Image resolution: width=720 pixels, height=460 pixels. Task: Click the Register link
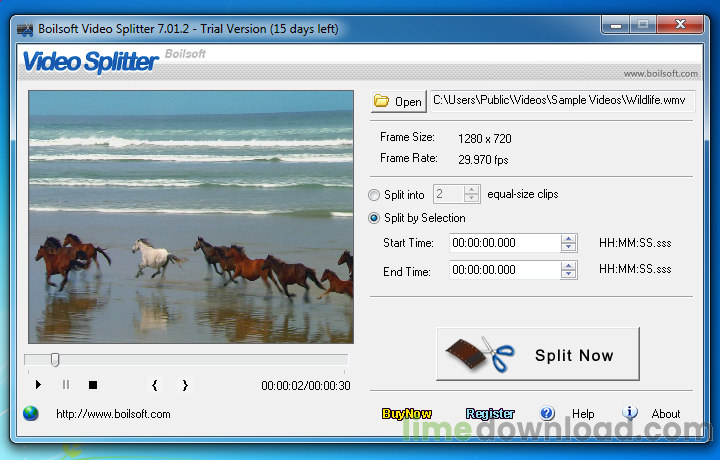point(490,414)
